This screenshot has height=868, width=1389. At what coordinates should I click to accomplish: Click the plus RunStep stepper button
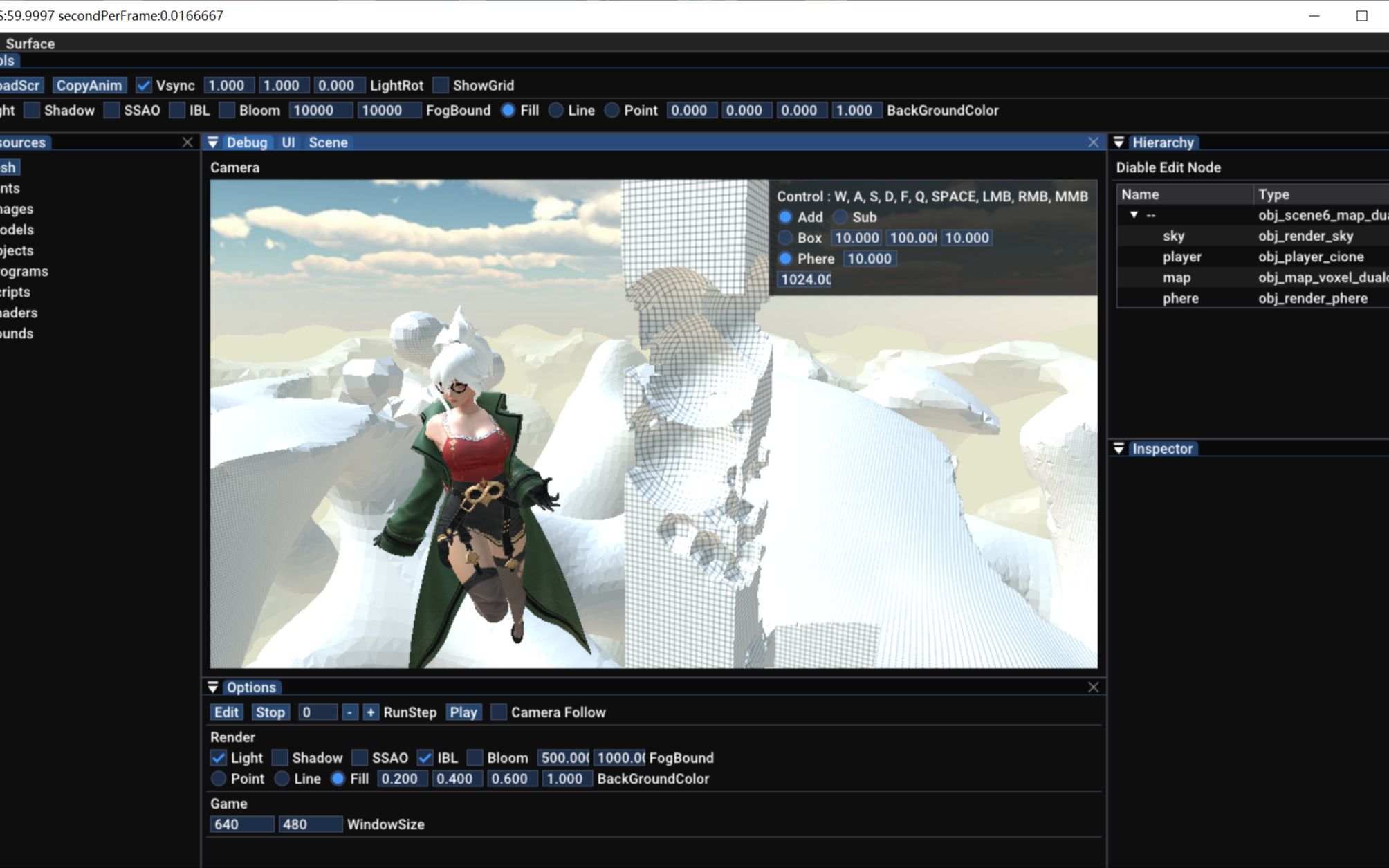(x=371, y=712)
